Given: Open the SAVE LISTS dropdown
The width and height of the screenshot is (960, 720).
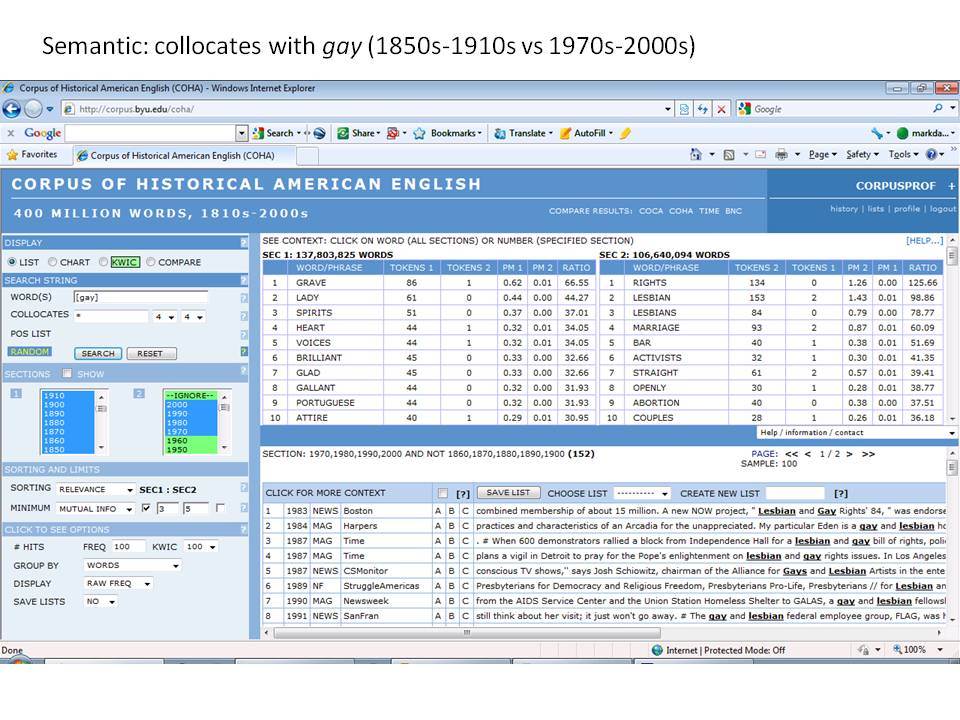Looking at the screenshot, I should [100, 601].
